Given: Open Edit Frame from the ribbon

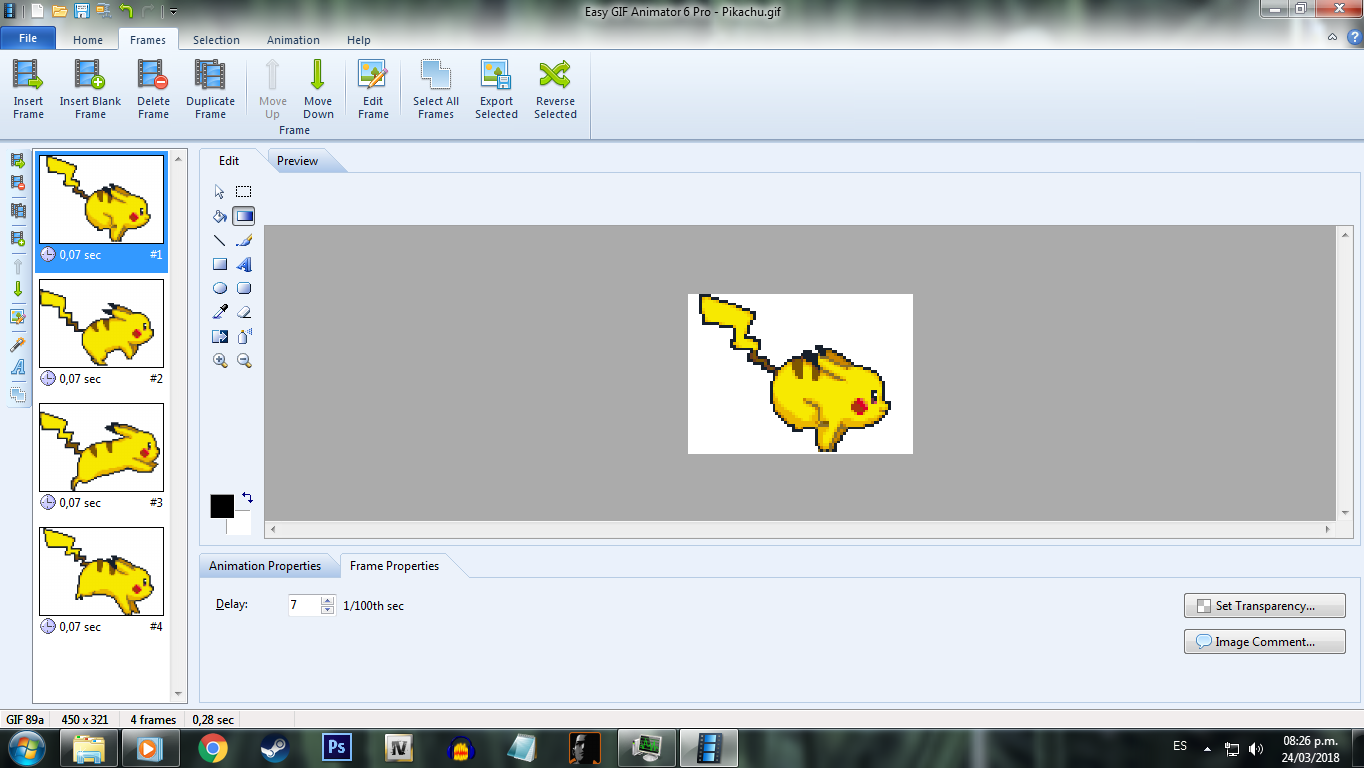Looking at the screenshot, I should pyautogui.click(x=373, y=90).
